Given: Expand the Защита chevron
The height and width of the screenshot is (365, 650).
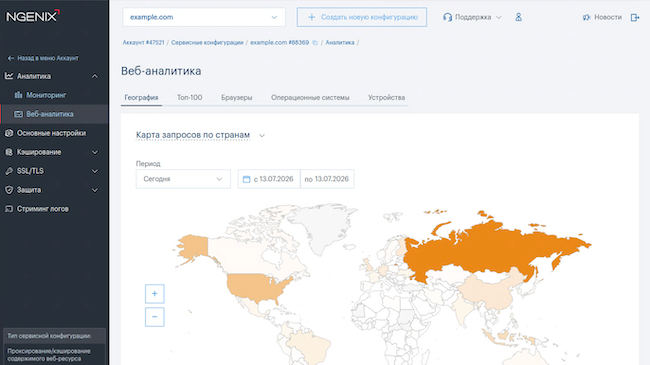Looking at the screenshot, I should pos(95,190).
